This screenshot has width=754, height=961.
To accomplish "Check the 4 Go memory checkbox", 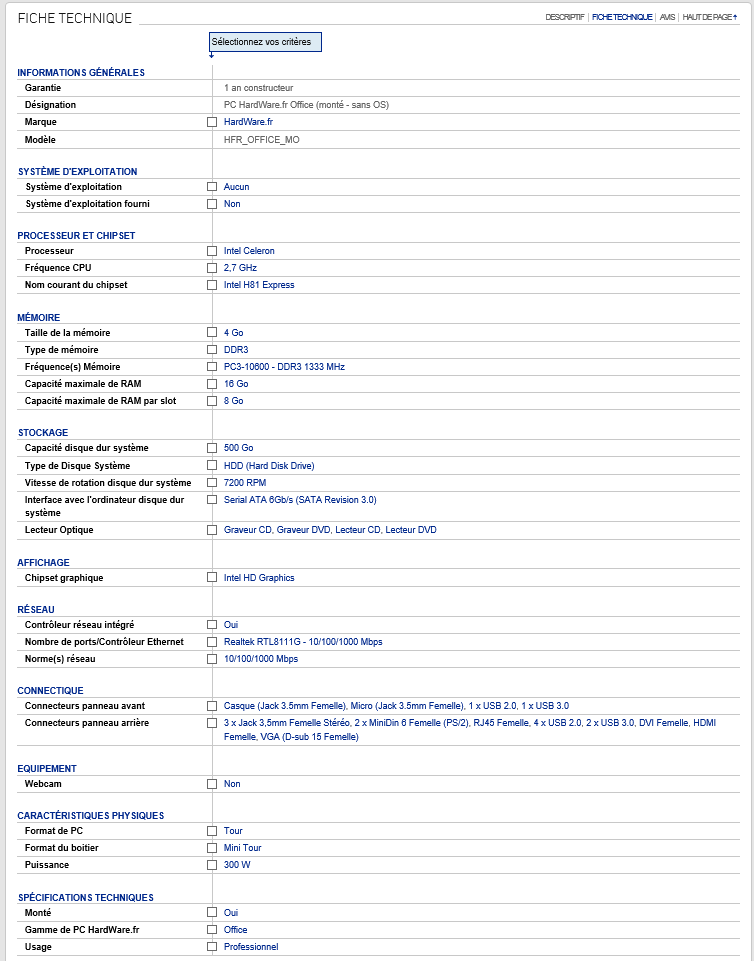I will tap(212, 332).
